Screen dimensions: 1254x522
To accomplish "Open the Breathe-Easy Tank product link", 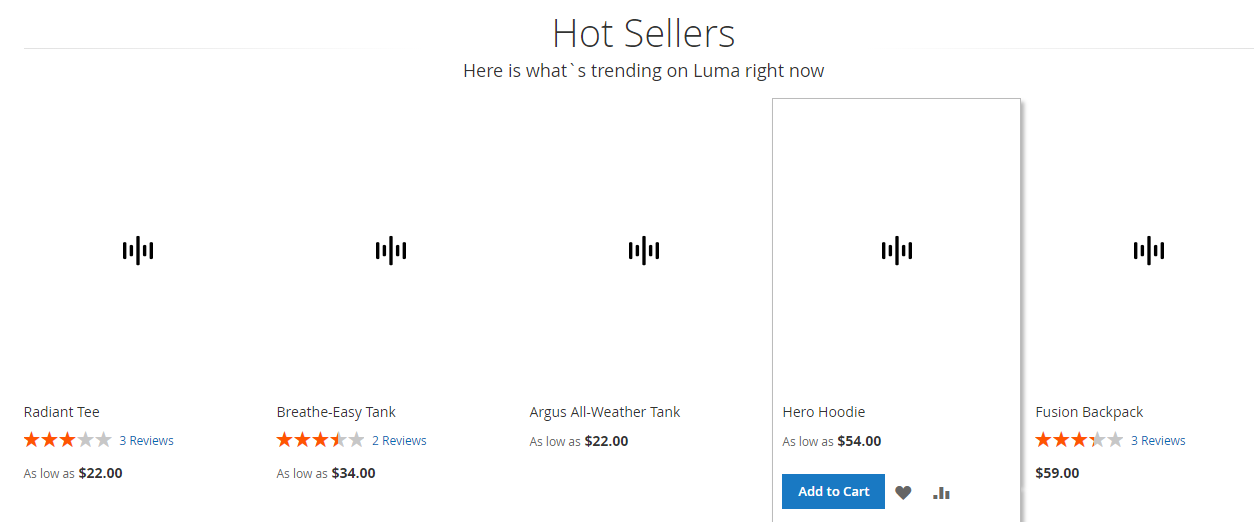I will click(336, 412).
